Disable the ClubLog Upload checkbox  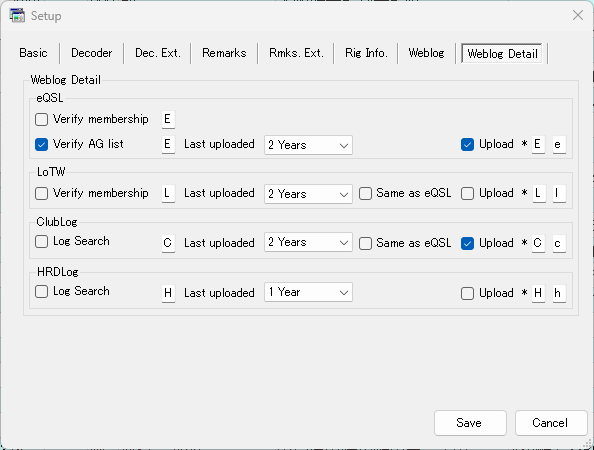click(x=467, y=243)
